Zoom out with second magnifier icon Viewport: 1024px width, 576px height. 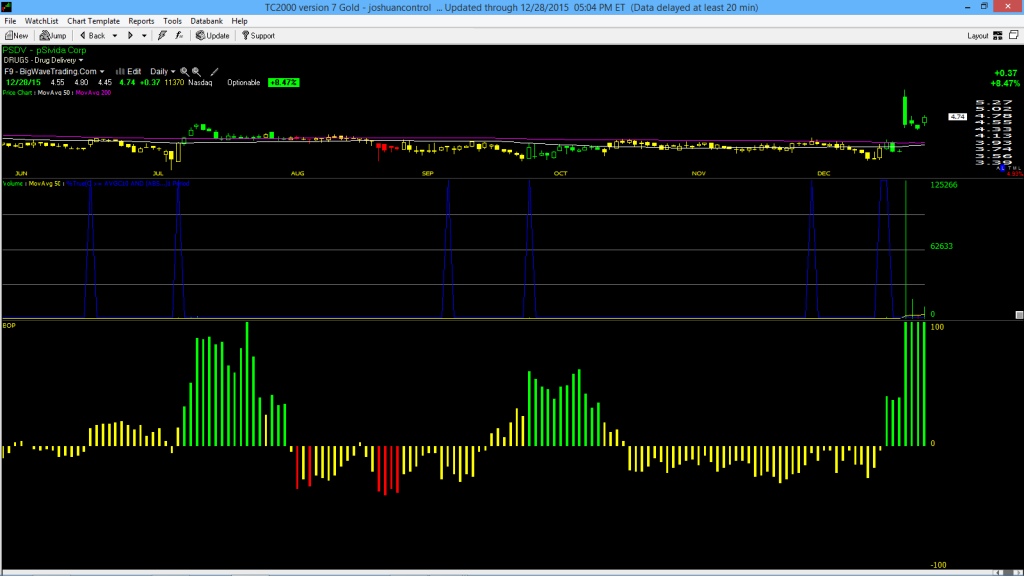point(196,72)
